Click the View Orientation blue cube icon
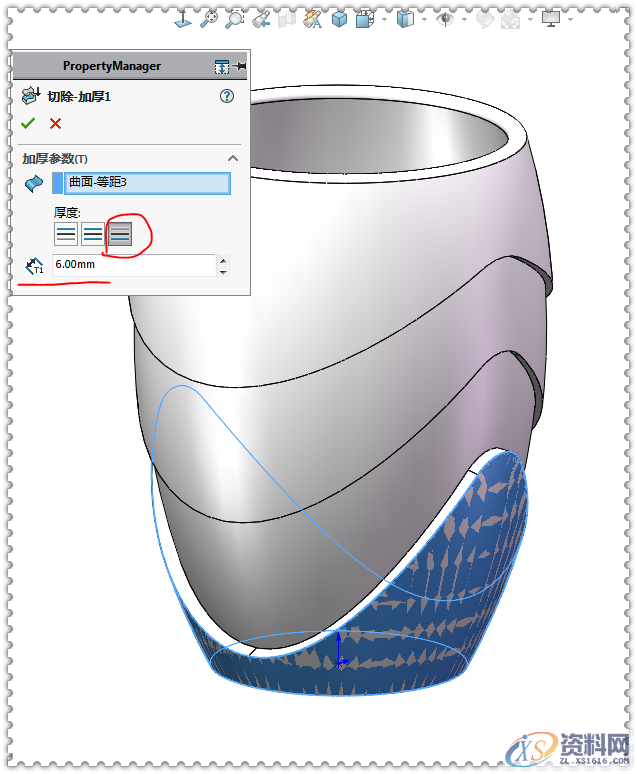The height and width of the screenshot is (774, 637). coord(339,19)
